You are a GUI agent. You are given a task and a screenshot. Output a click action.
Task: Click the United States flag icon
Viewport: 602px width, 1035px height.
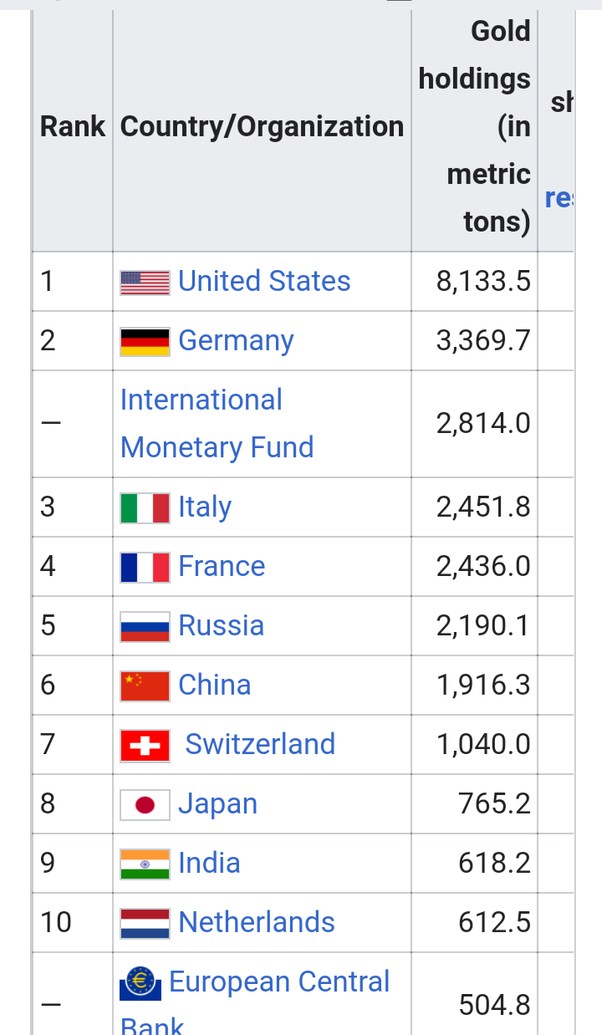pos(145,282)
